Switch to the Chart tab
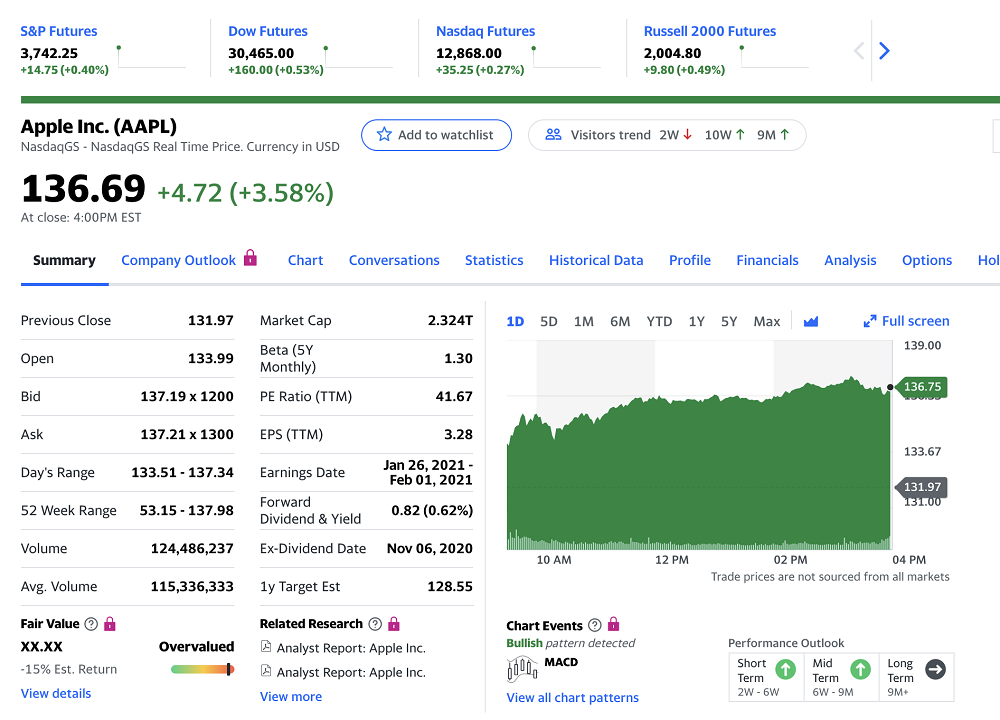This screenshot has width=1000, height=720. tap(305, 260)
